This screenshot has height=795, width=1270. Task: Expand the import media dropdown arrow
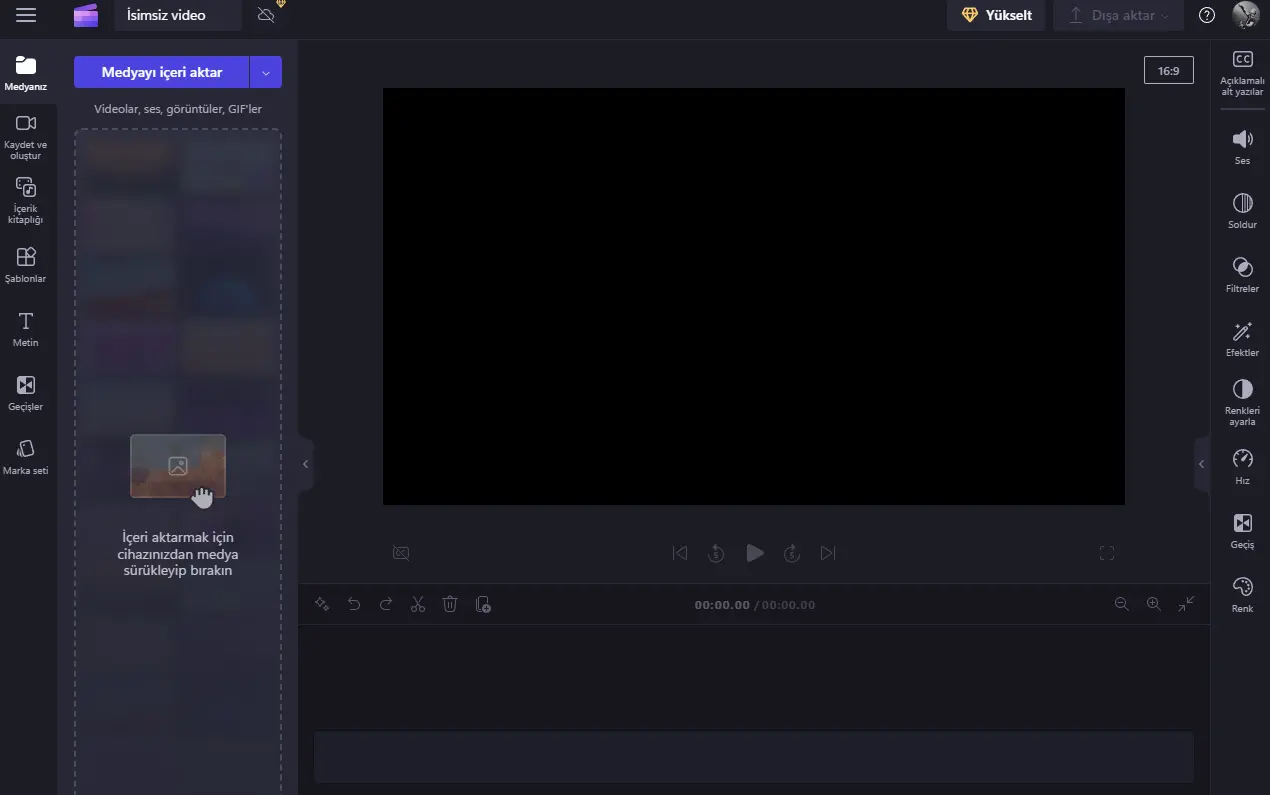point(266,72)
